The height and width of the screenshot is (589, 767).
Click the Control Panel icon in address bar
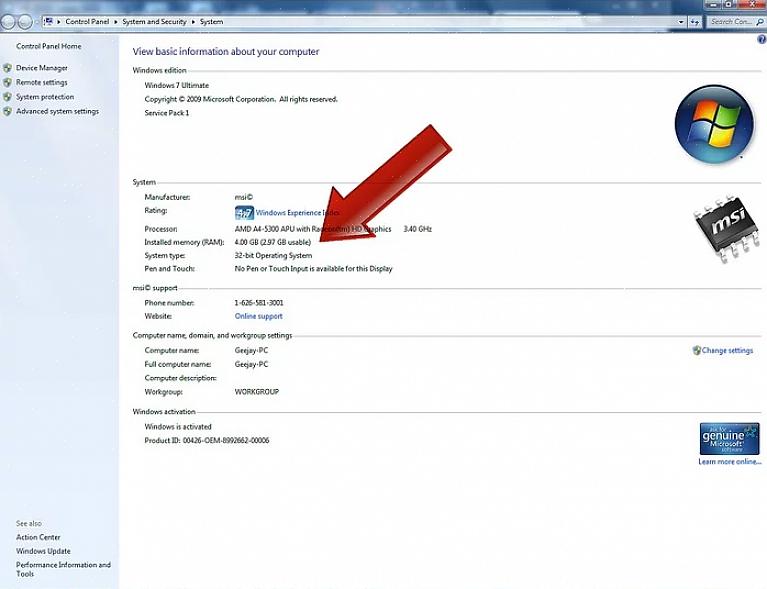tap(48, 22)
